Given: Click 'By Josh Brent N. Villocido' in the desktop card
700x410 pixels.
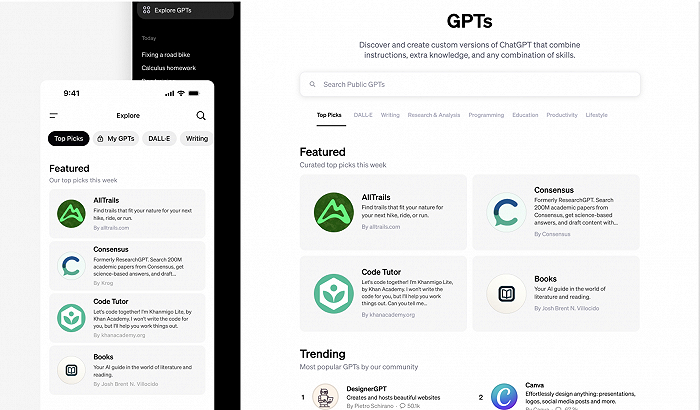Looking at the screenshot, I should click(x=567, y=308).
